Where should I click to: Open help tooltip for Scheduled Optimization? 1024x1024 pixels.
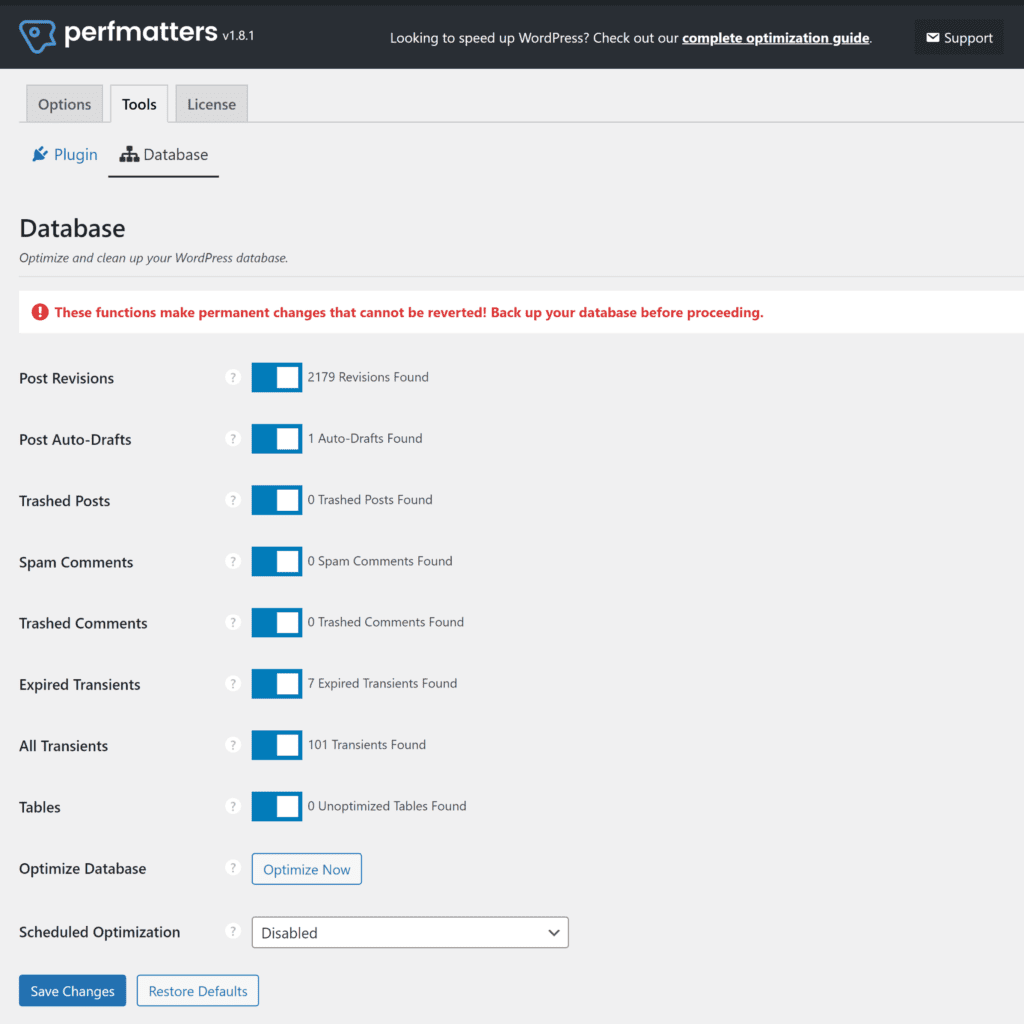232,931
